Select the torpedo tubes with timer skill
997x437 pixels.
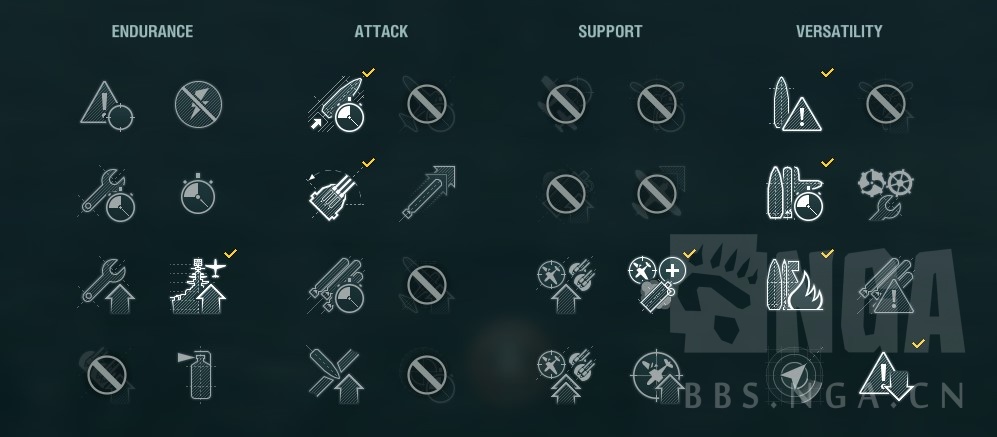click(337, 285)
